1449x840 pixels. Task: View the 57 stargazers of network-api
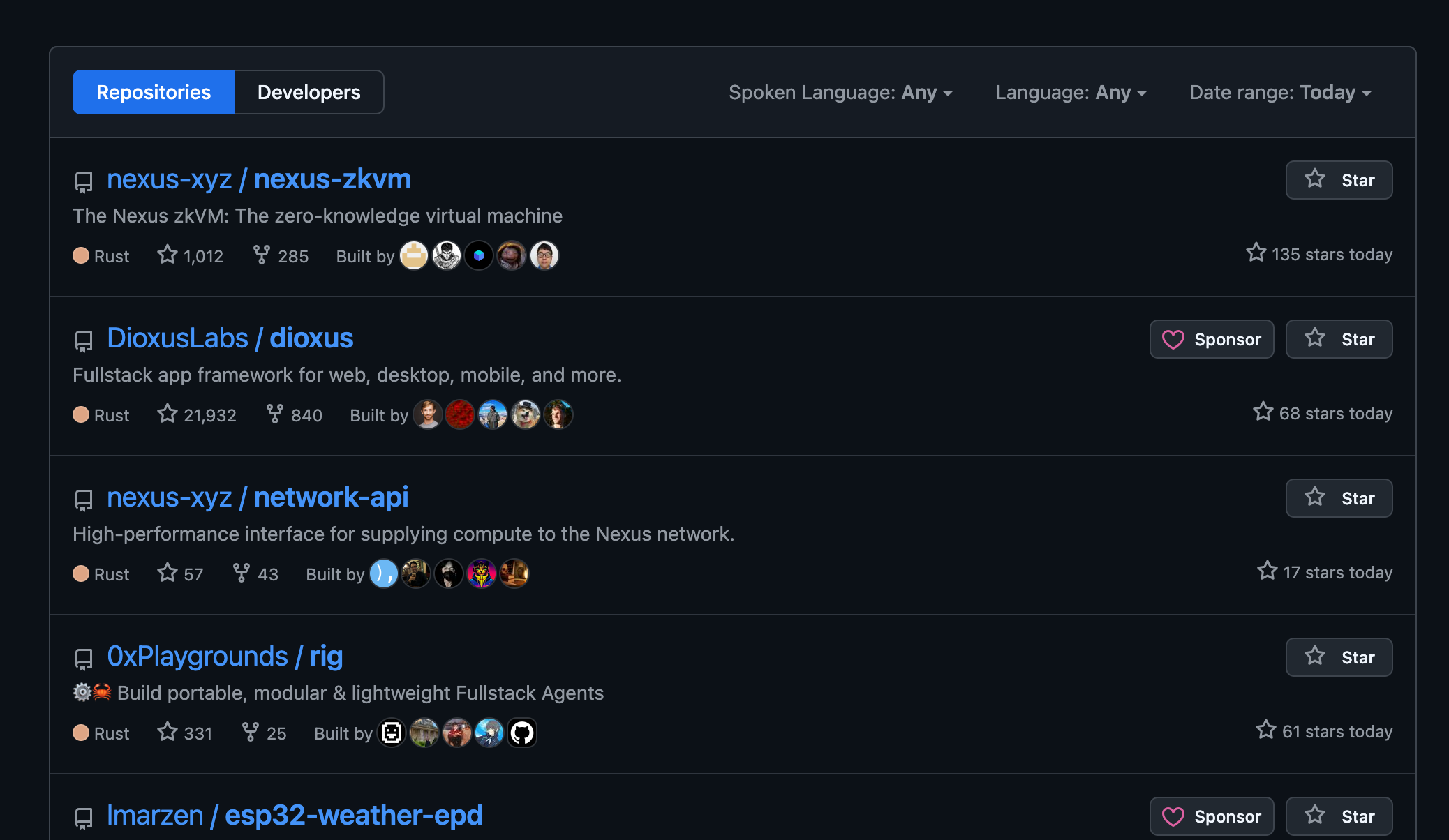point(180,574)
